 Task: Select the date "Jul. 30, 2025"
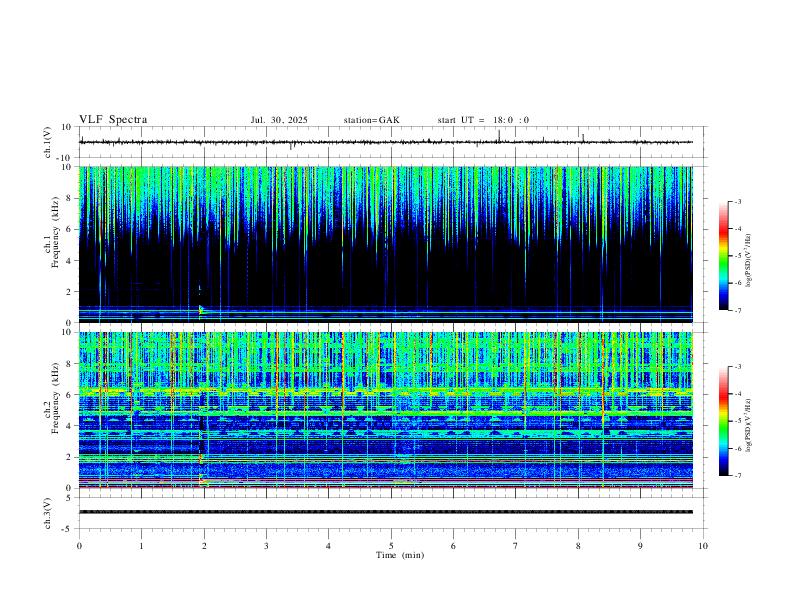(279, 120)
